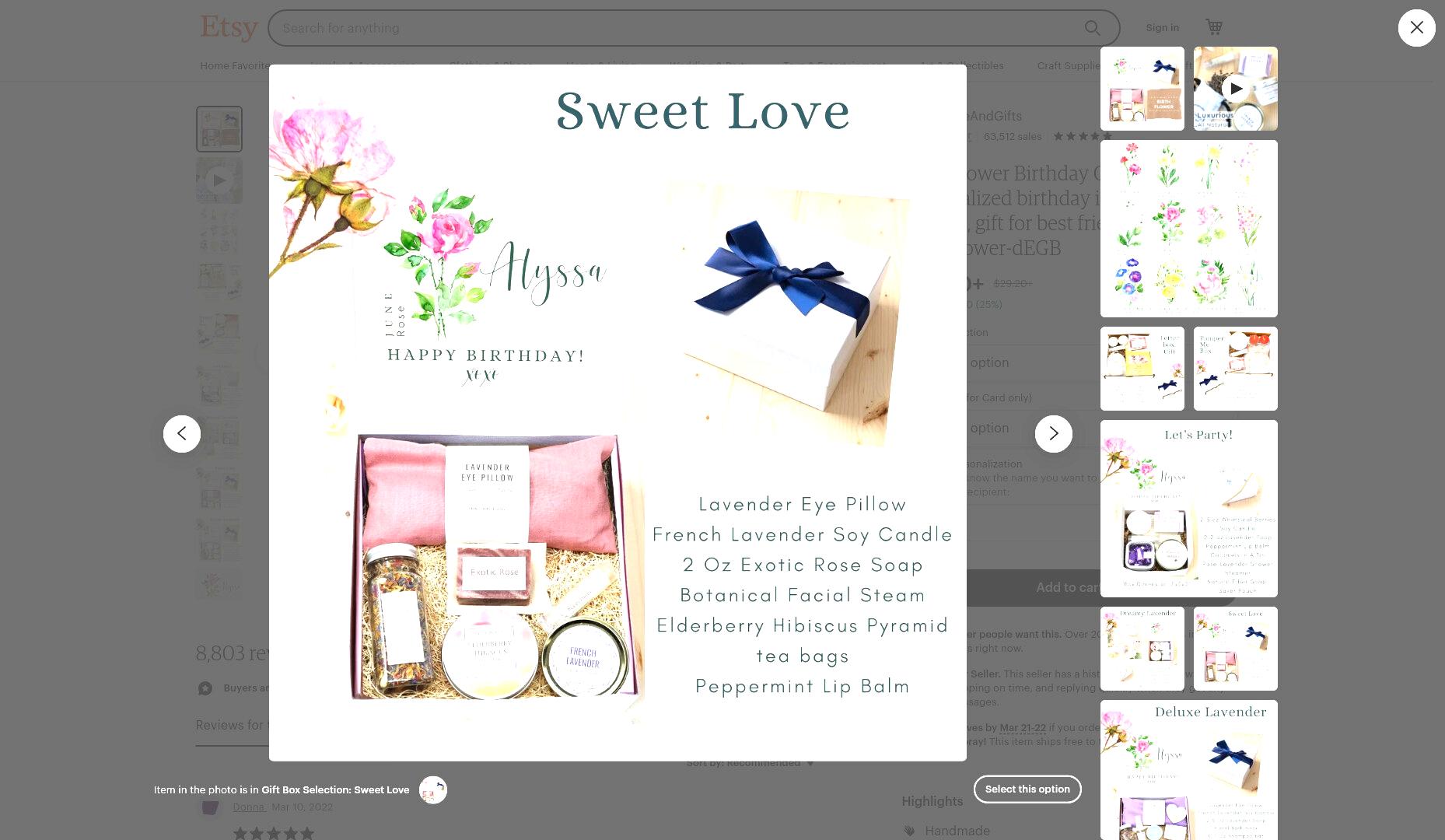1445x840 pixels.
Task: Click the search magnifier icon
Action: (1092, 28)
